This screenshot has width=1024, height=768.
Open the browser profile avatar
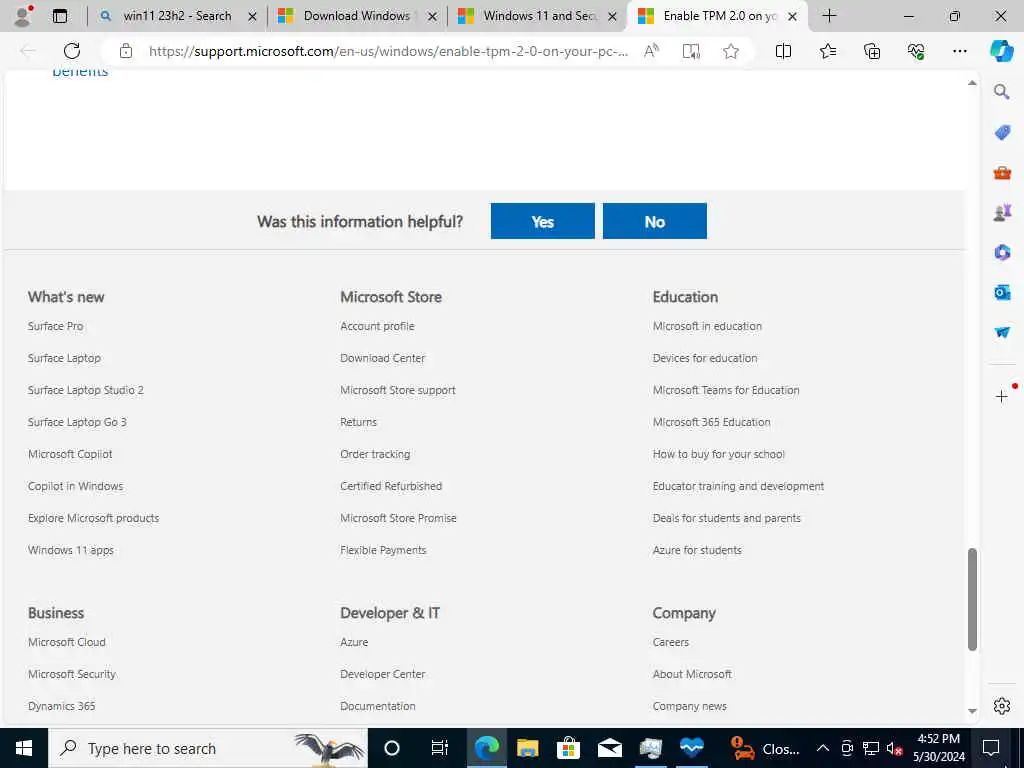[23, 16]
